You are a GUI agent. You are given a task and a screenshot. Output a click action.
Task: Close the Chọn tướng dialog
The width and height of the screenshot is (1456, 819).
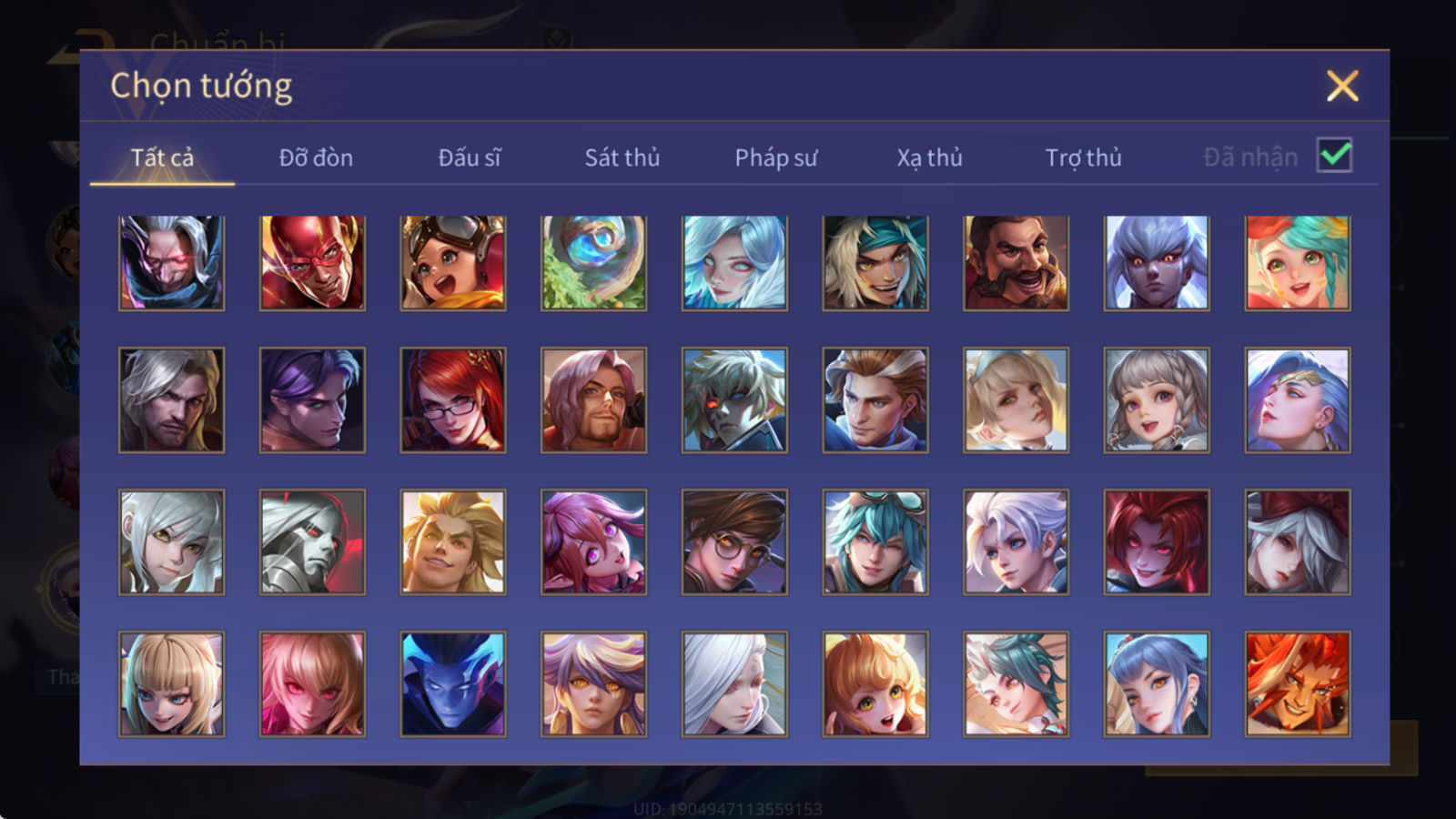pos(1342,86)
